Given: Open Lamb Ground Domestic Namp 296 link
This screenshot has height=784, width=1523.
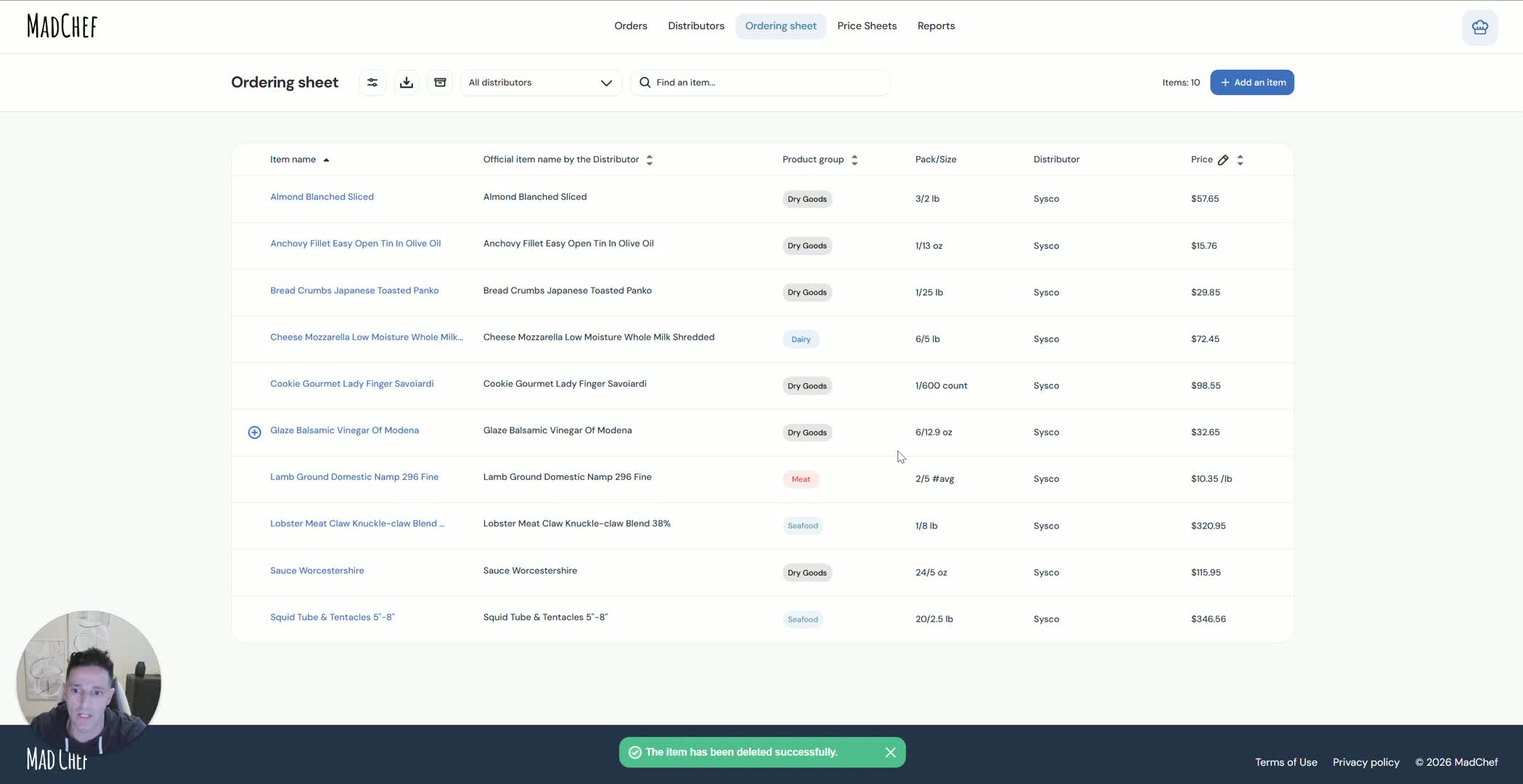Looking at the screenshot, I should [354, 477].
